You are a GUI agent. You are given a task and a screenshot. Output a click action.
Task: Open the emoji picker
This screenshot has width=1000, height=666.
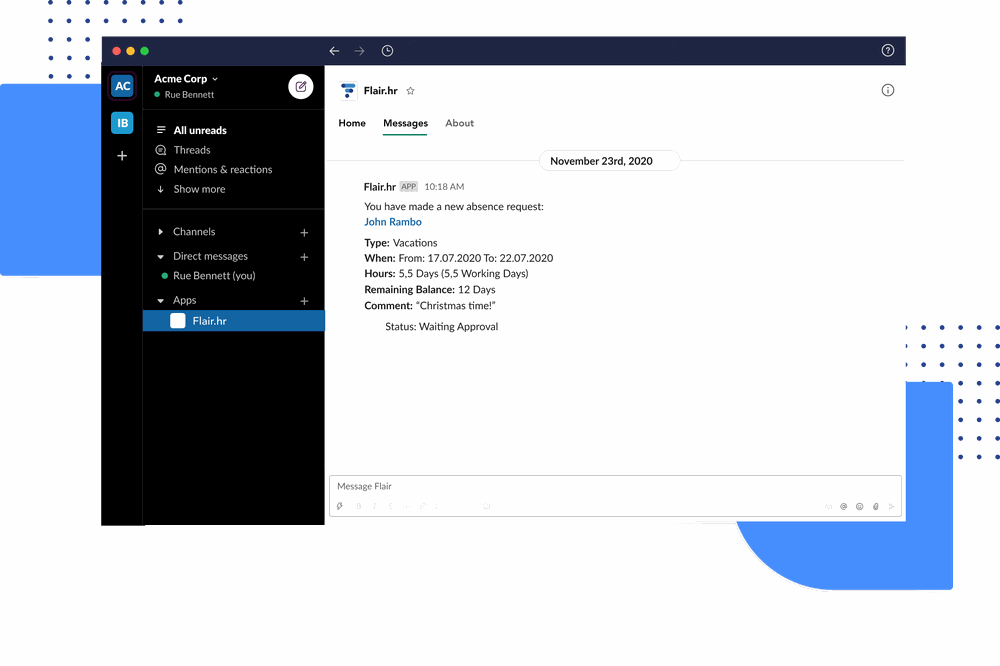pyautogui.click(x=860, y=507)
